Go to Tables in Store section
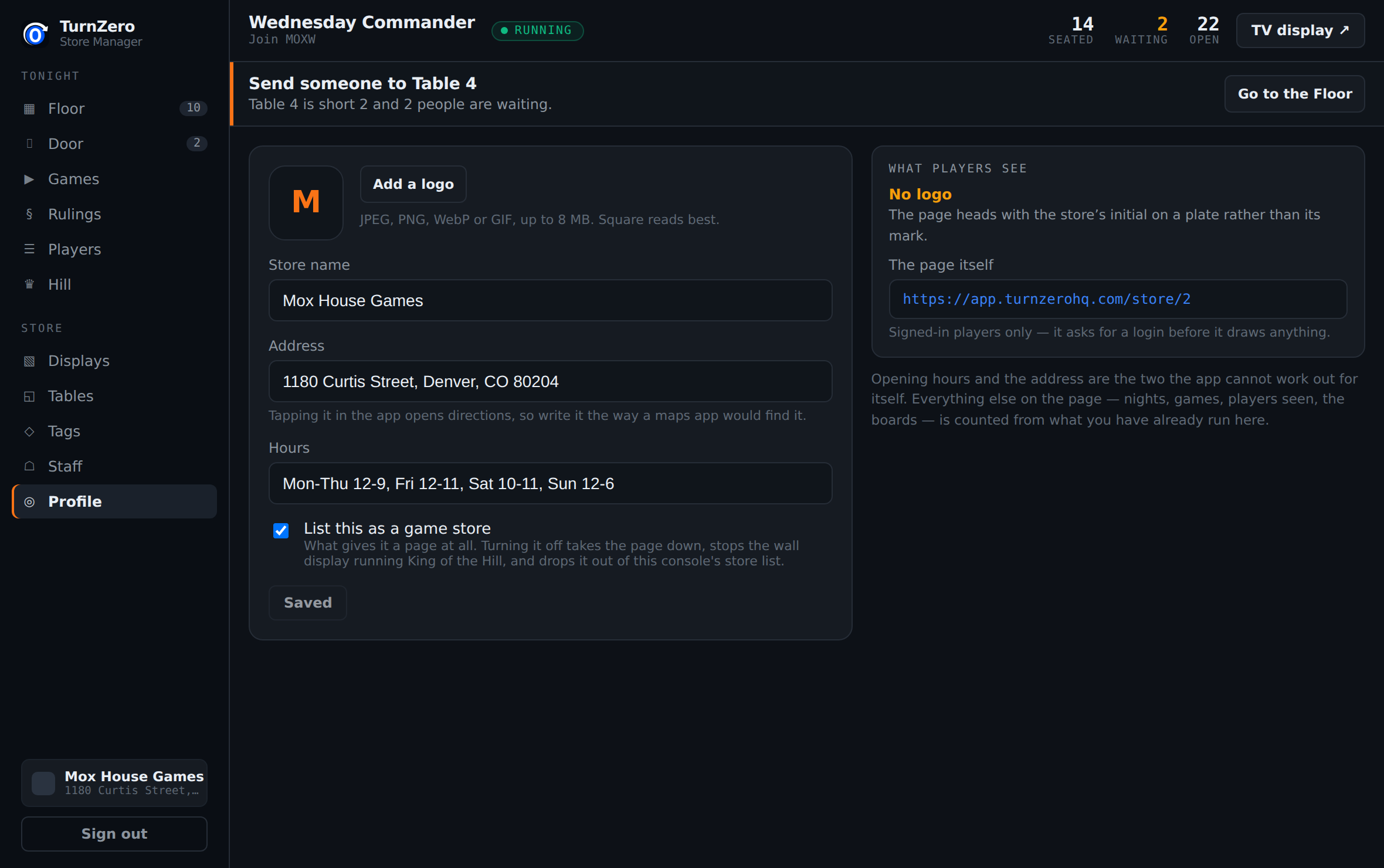 [114, 396]
